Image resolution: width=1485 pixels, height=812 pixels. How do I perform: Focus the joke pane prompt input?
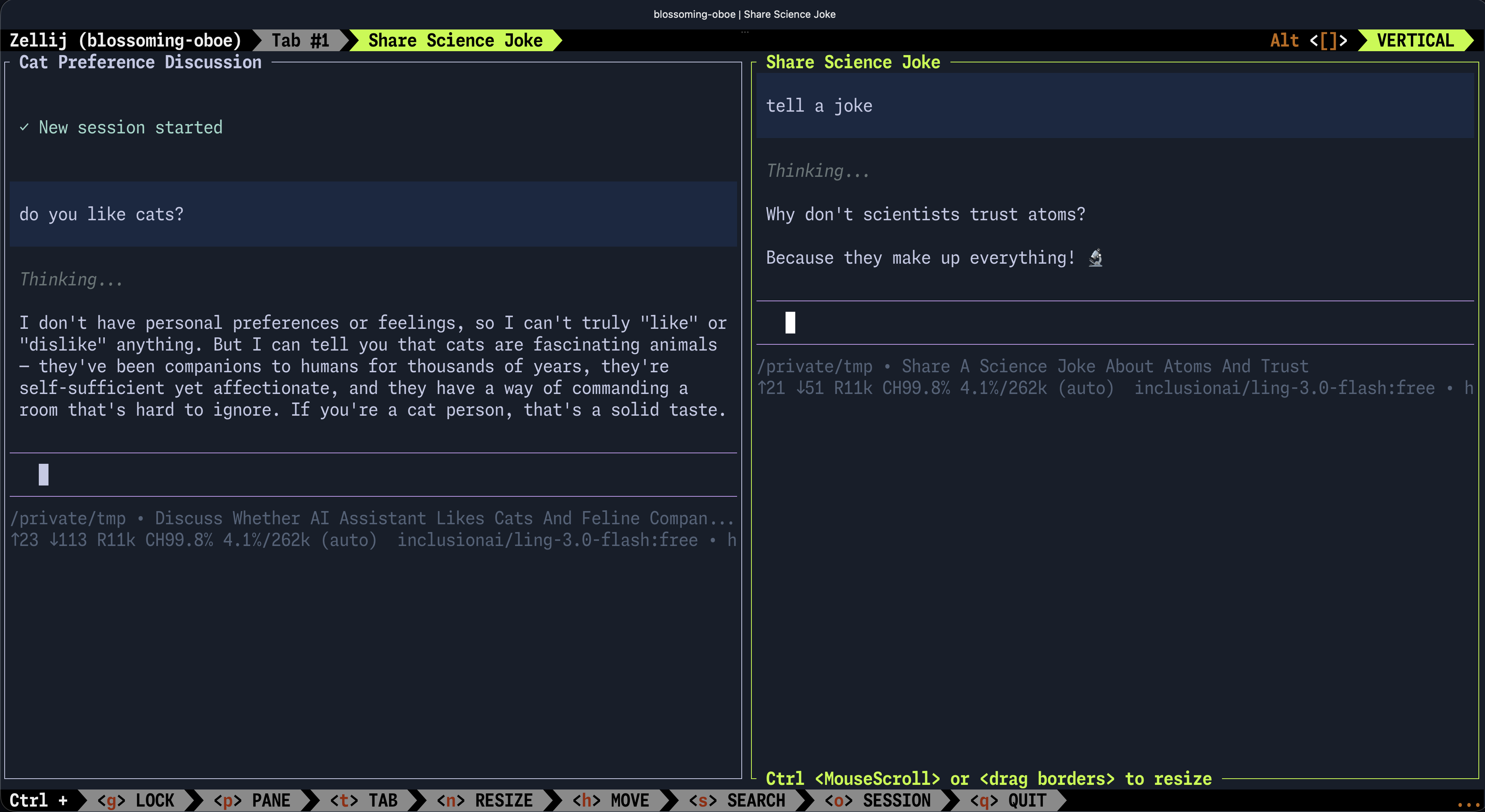[x=1114, y=323]
